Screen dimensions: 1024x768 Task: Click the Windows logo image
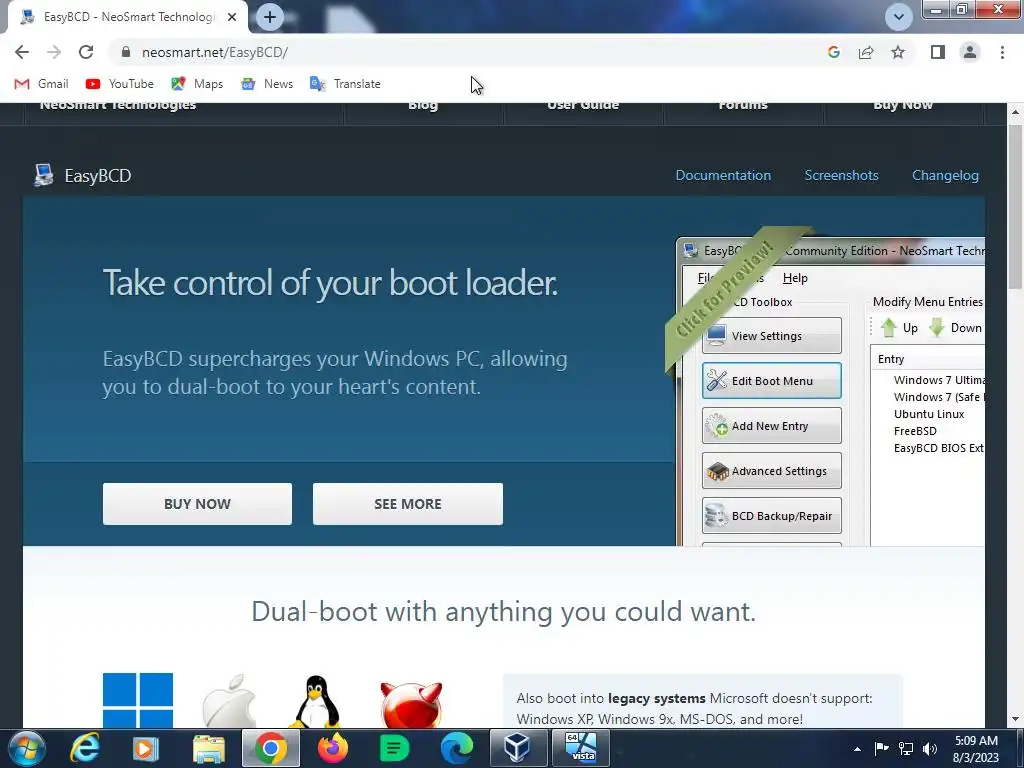coord(138,700)
